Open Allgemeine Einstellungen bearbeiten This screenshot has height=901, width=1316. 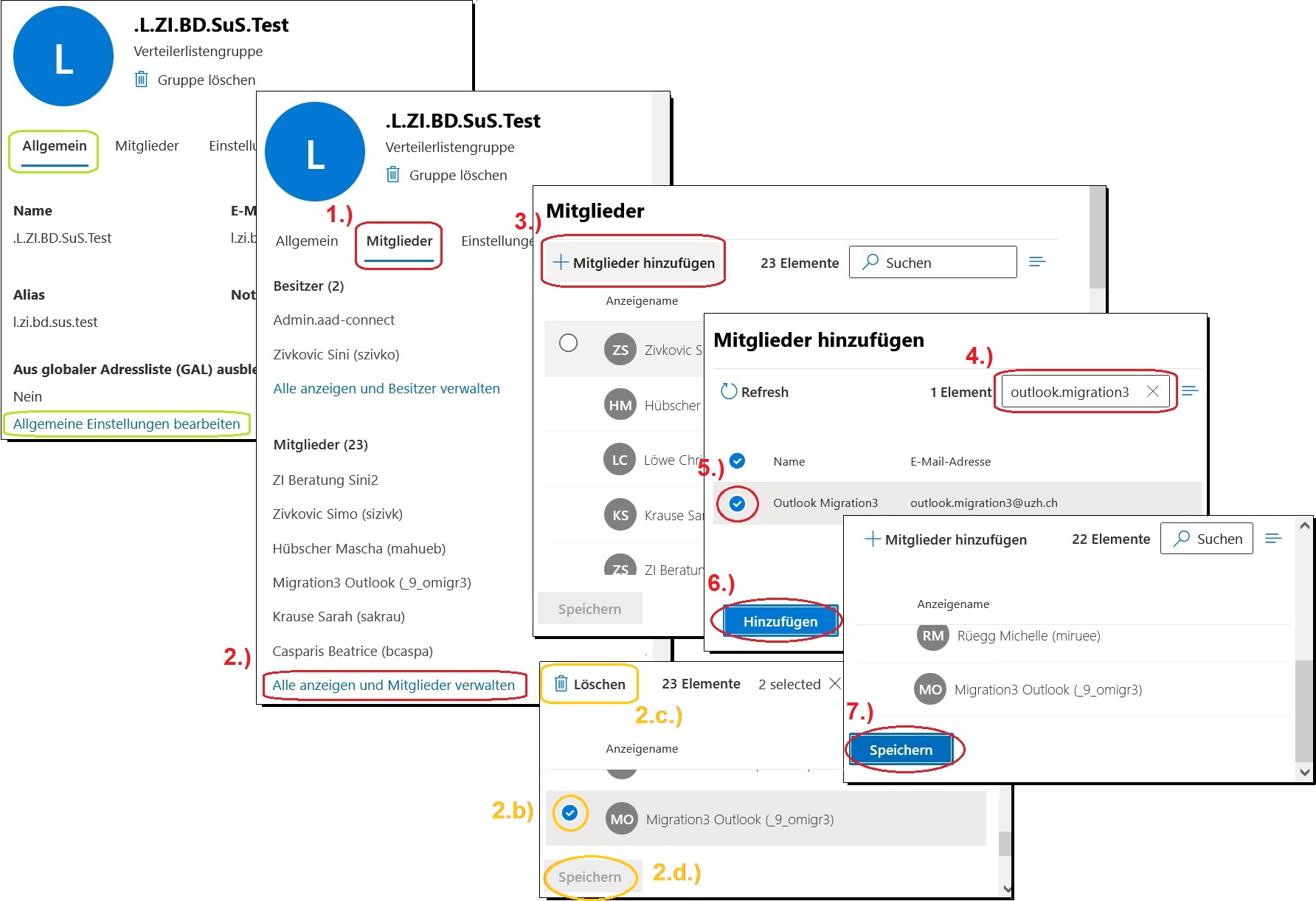coord(125,424)
